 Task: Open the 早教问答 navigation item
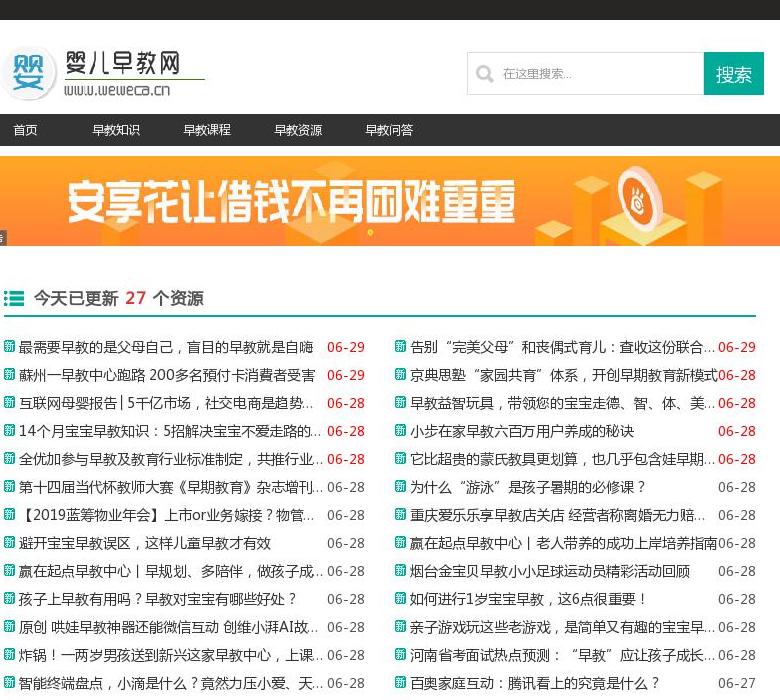[x=389, y=130]
